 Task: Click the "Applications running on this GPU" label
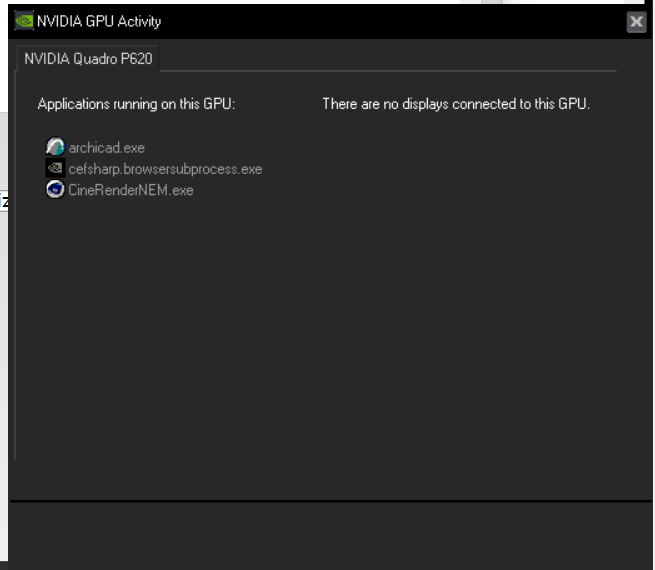coord(136,104)
